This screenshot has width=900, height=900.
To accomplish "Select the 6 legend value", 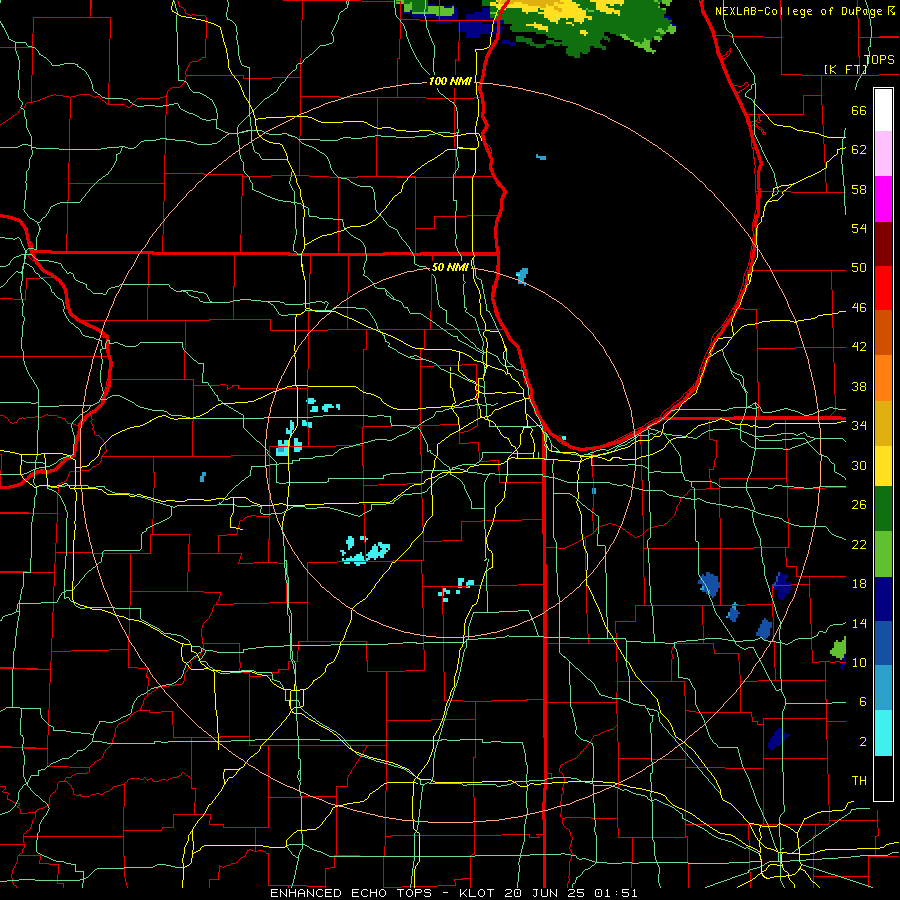I will point(862,702).
